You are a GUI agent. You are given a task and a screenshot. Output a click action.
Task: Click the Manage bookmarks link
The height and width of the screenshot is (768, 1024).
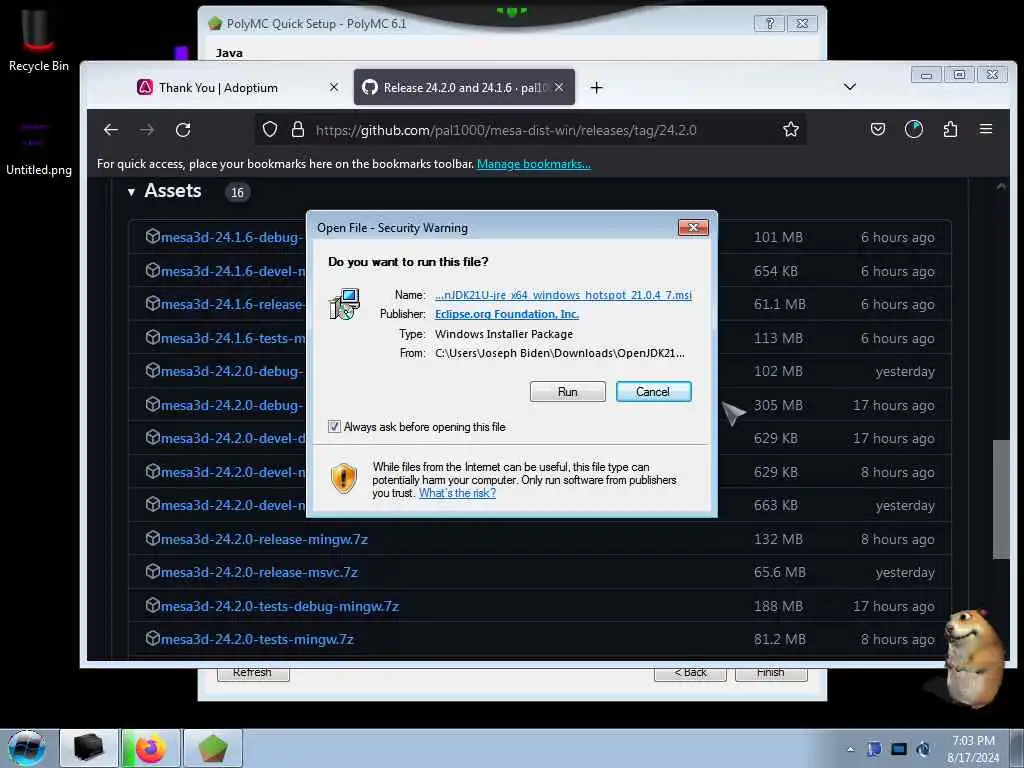point(534,164)
